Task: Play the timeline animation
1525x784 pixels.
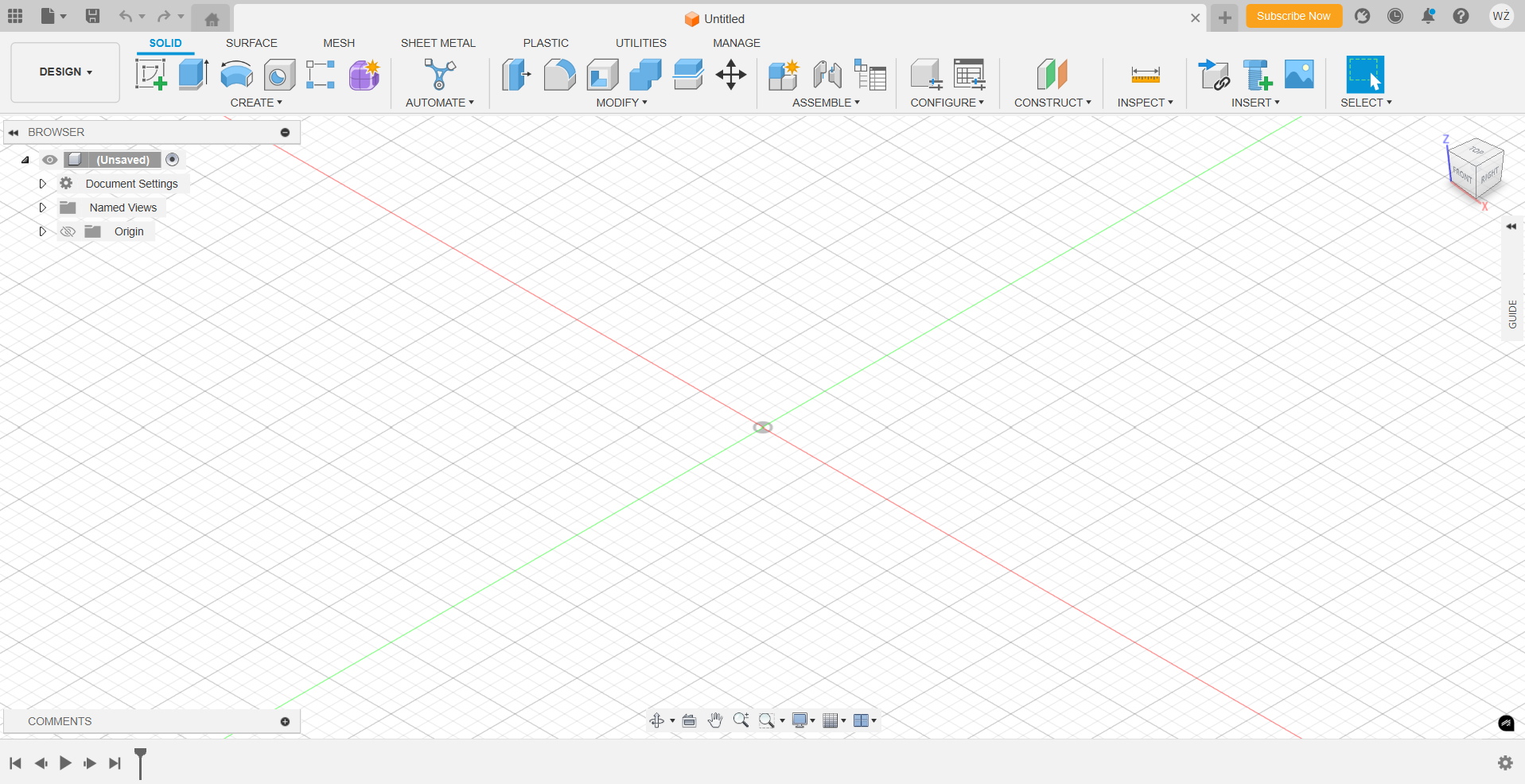Action: [65, 763]
